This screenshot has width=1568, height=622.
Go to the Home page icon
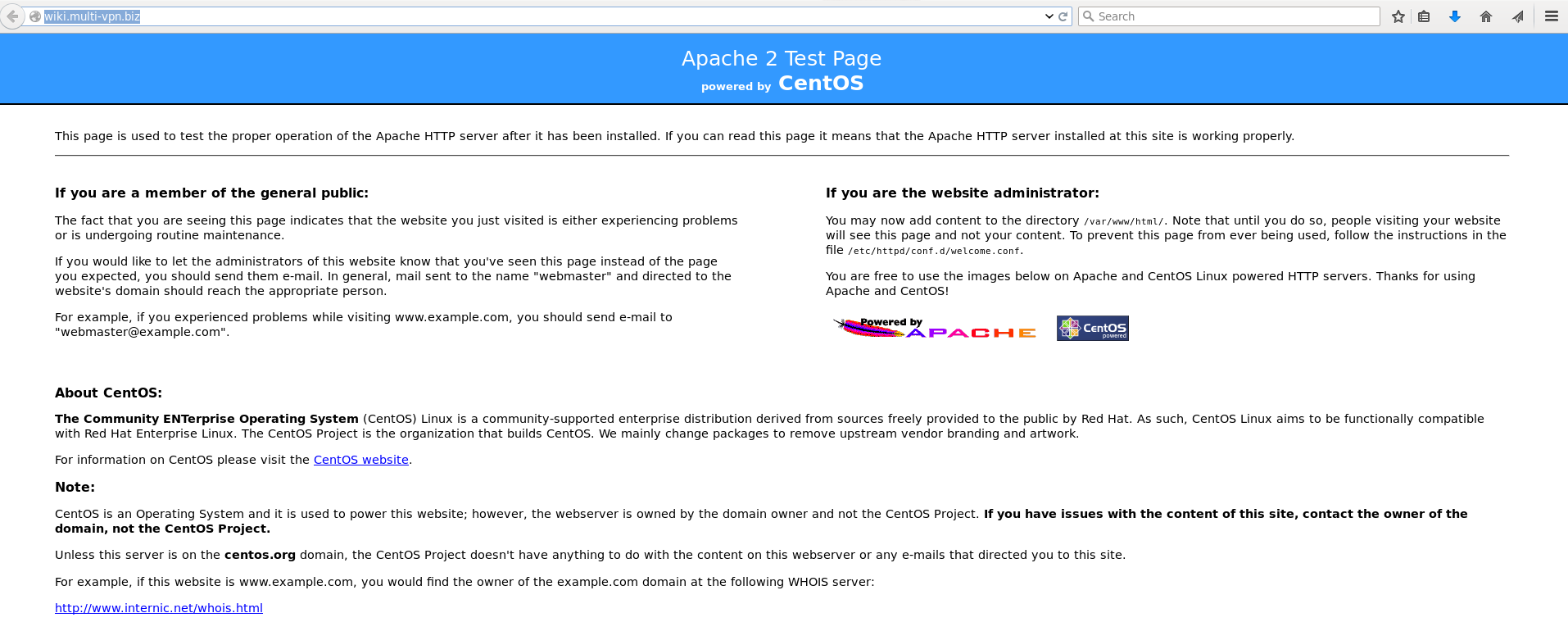1486,16
